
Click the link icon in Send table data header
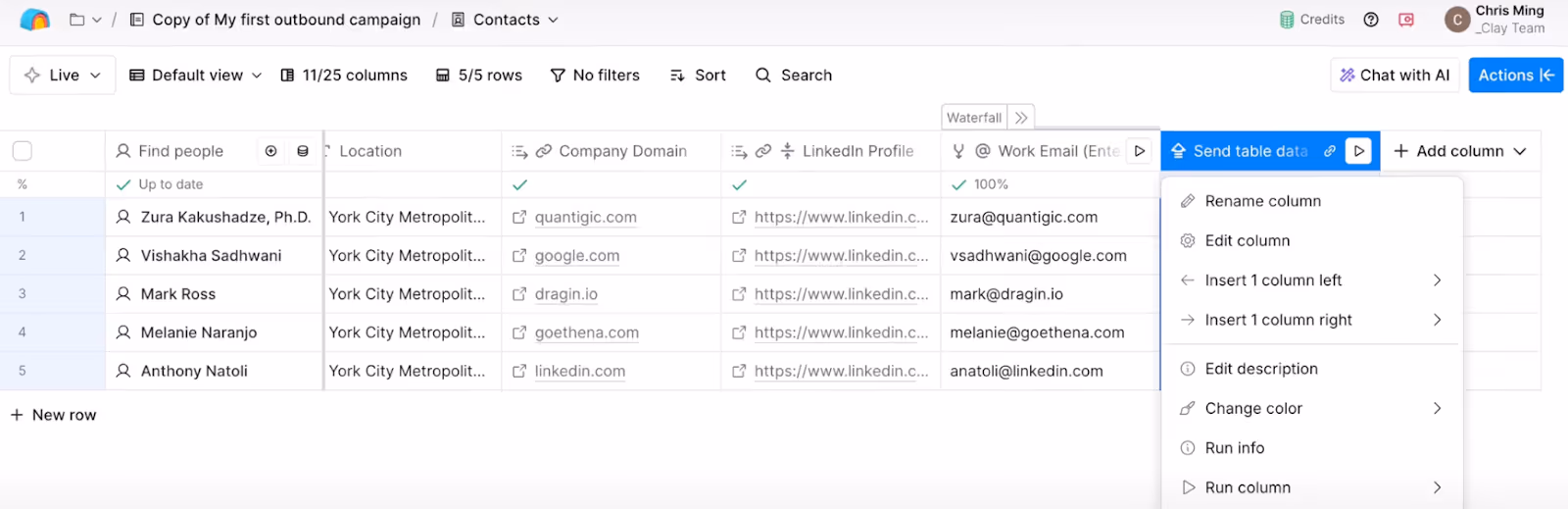click(1330, 151)
